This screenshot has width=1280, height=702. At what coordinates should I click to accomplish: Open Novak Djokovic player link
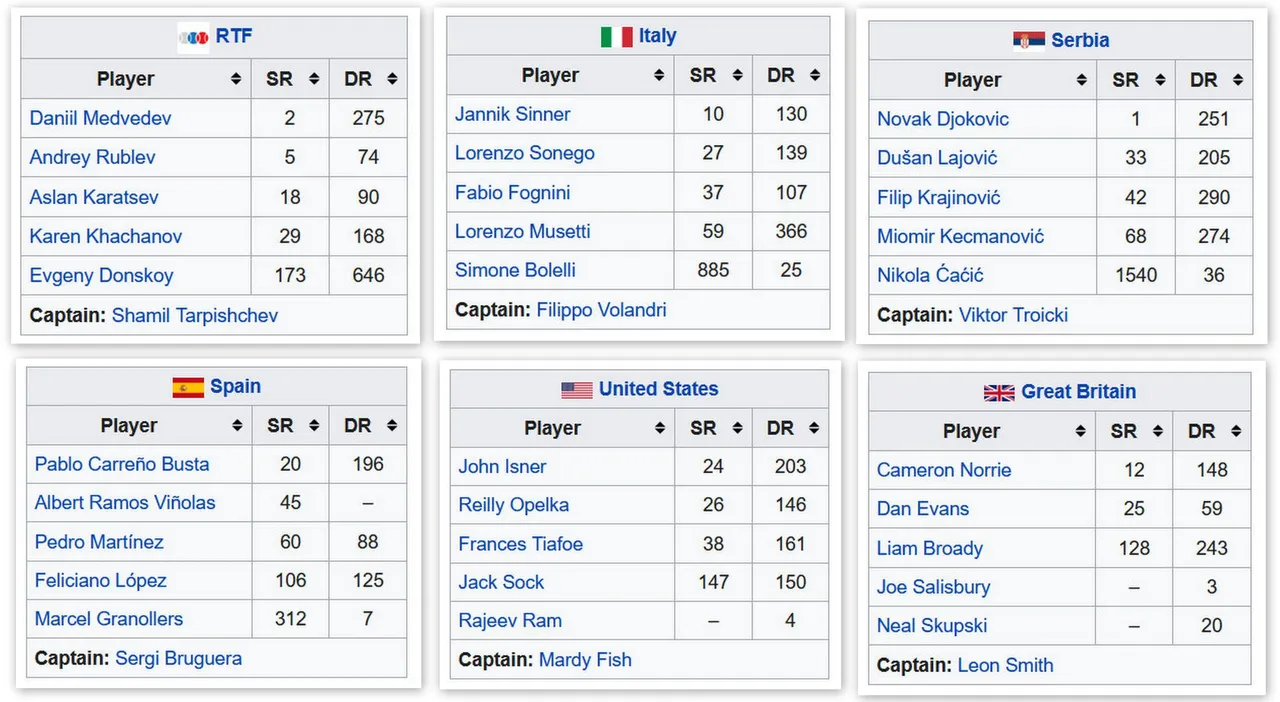[943, 119]
